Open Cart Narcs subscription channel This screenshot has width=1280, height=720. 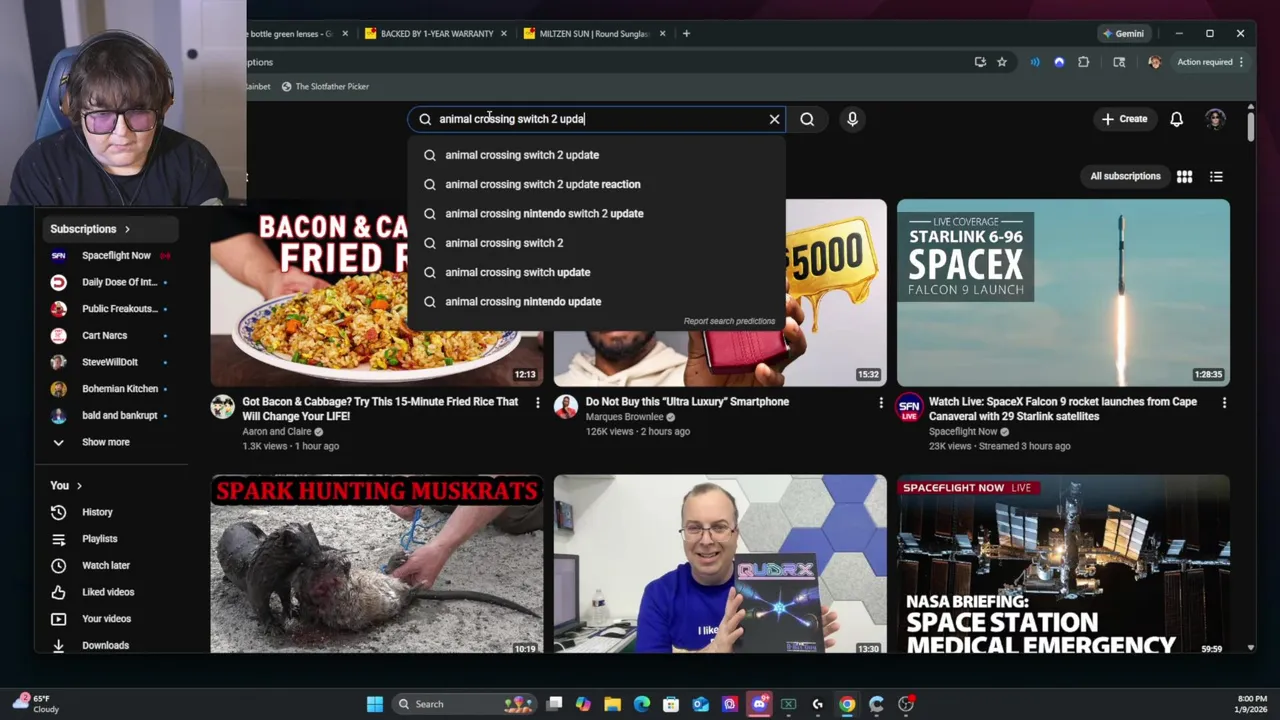(110, 335)
